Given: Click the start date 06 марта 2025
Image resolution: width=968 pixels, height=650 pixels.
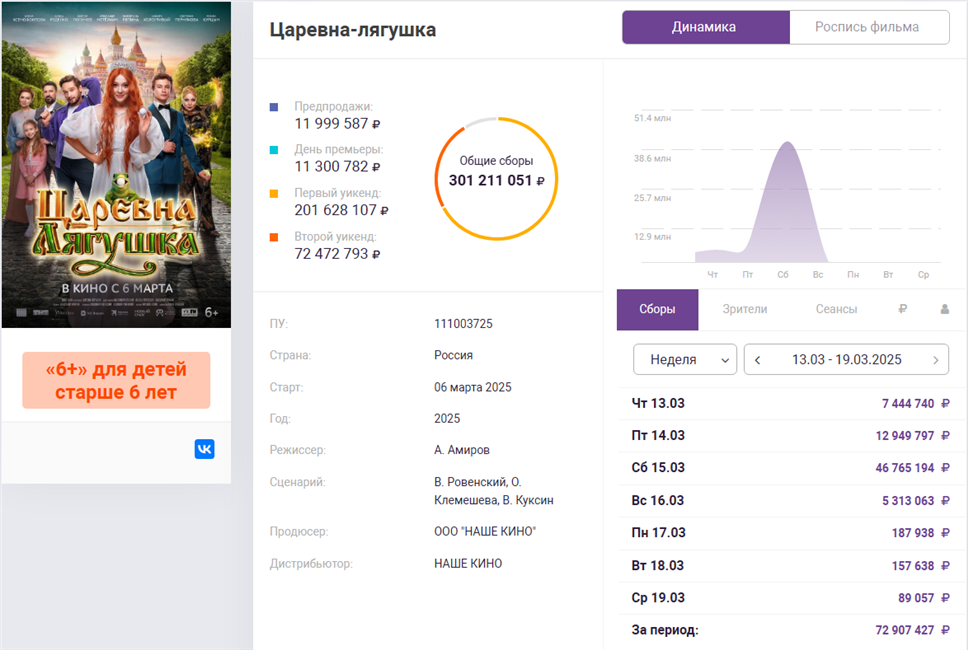Looking at the screenshot, I should click(x=472, y=388).
